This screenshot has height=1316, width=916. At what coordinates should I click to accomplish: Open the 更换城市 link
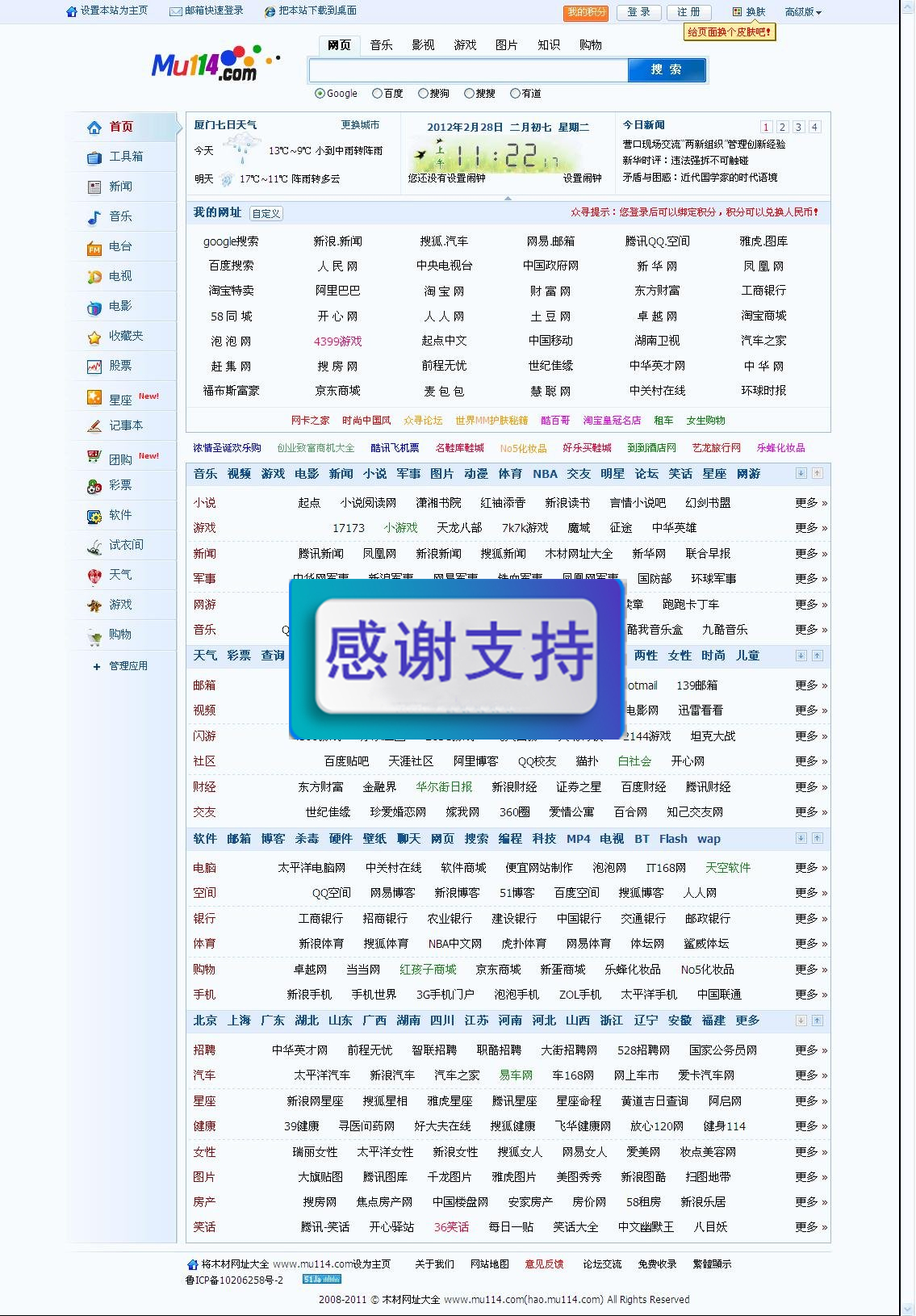tap(360, 125)
